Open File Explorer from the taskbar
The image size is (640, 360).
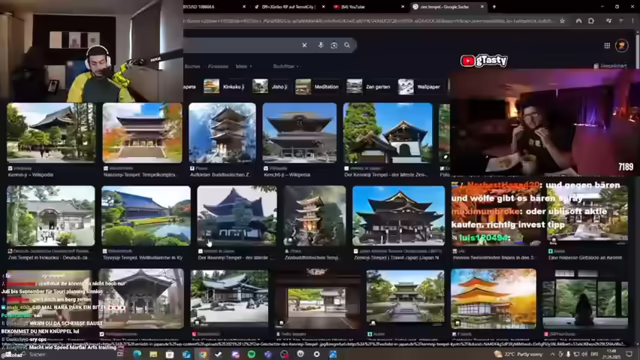tap(153, 354)
